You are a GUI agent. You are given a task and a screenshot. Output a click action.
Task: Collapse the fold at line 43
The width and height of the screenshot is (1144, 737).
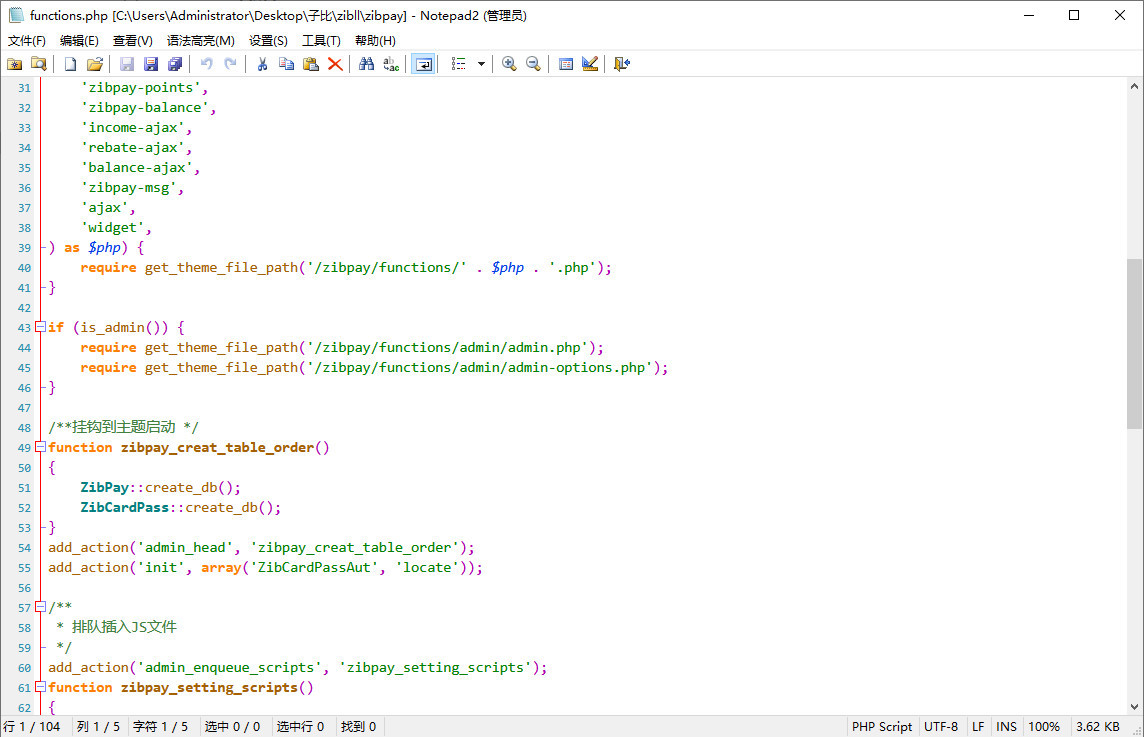point(40,327)
